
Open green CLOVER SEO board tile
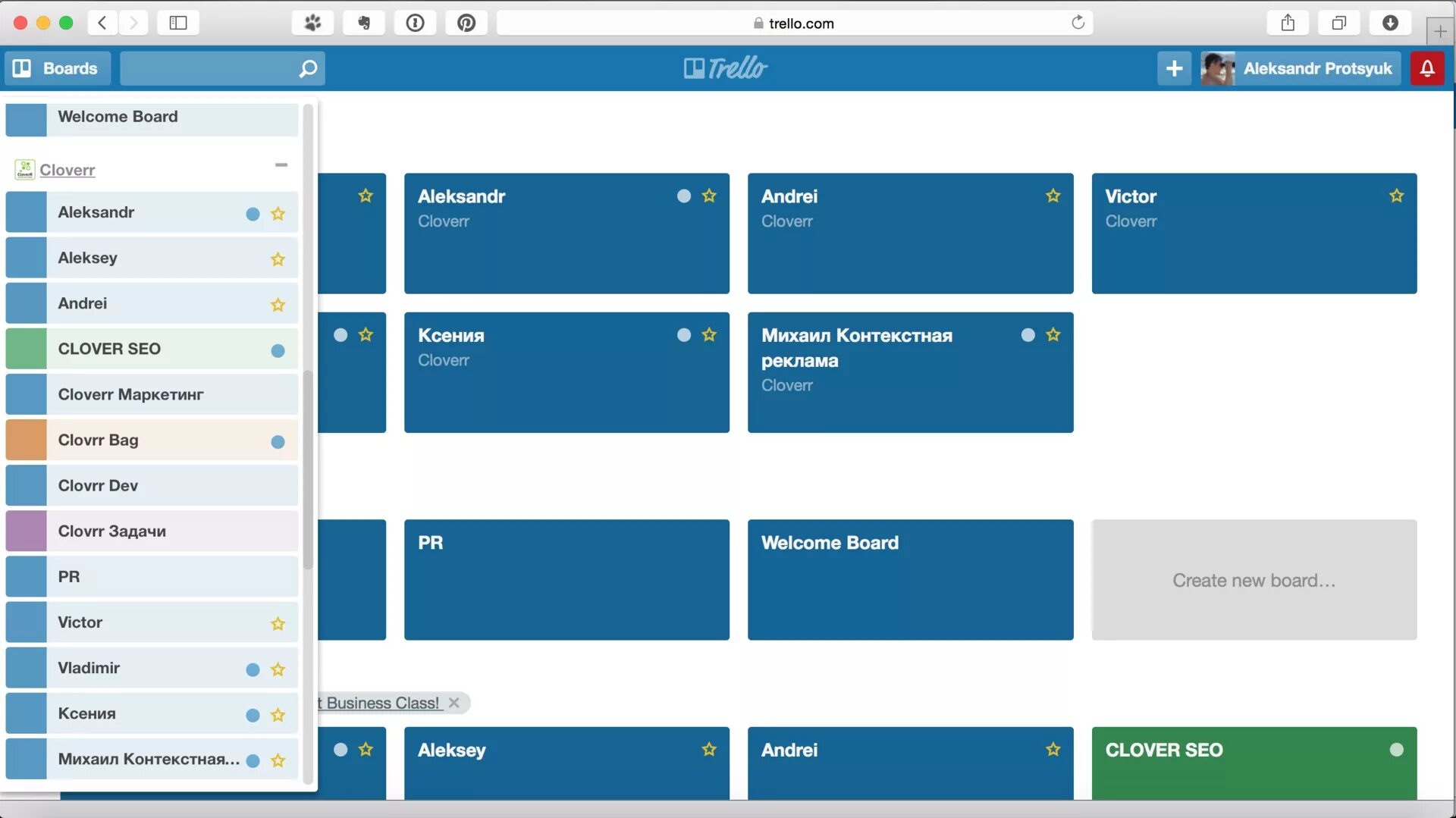pos(1254,763)
